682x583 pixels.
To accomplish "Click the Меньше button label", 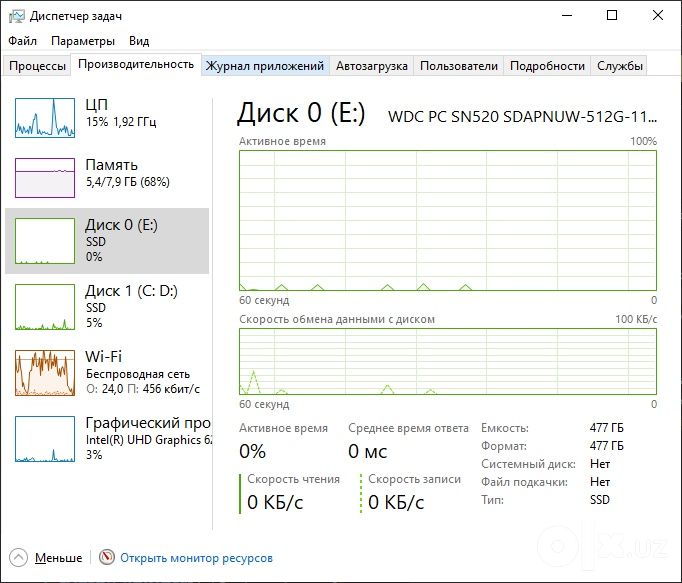I will point(58,558).
